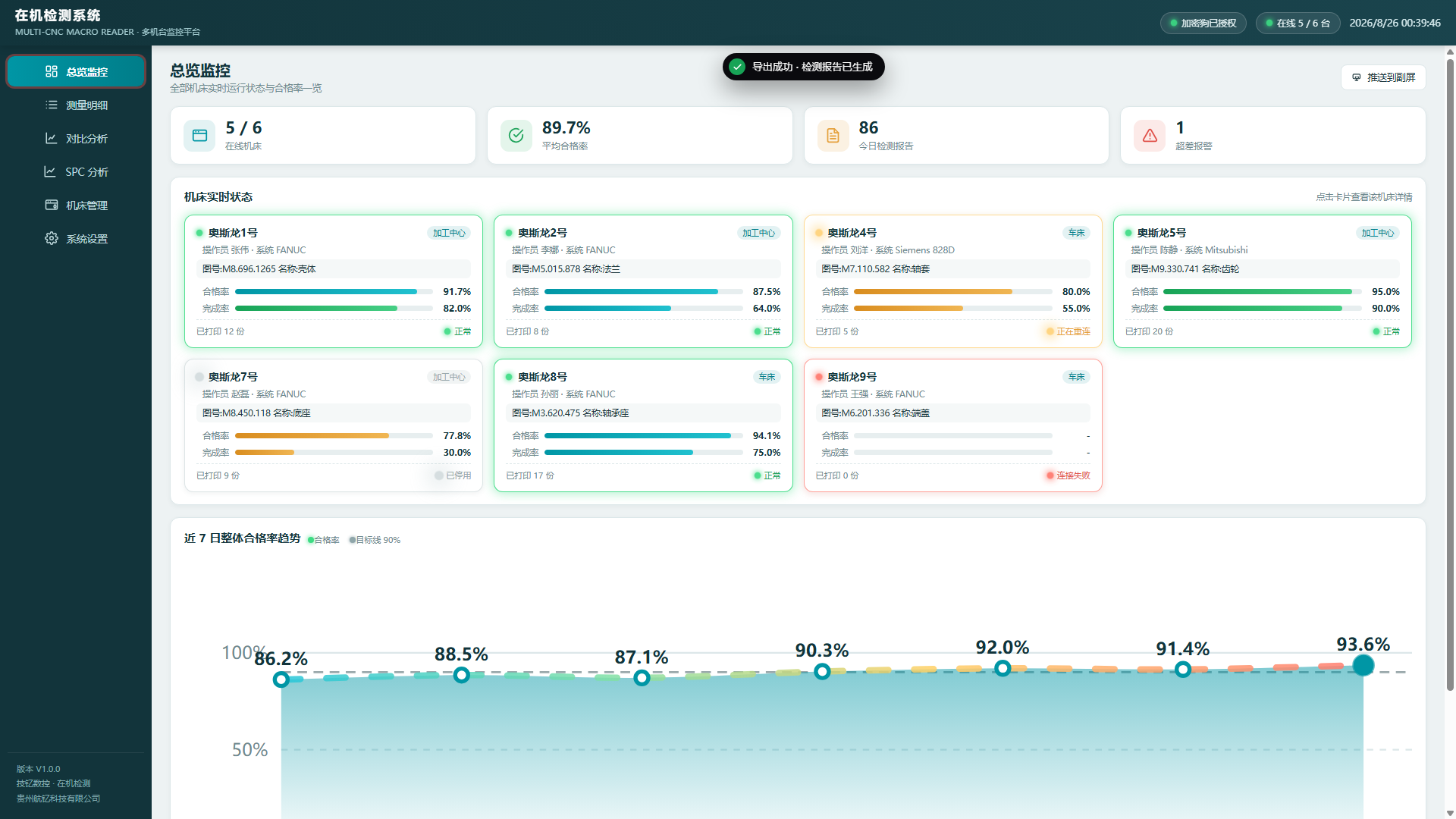
Task: Open 对比分析 in sidebar
Action: [76, 138]
